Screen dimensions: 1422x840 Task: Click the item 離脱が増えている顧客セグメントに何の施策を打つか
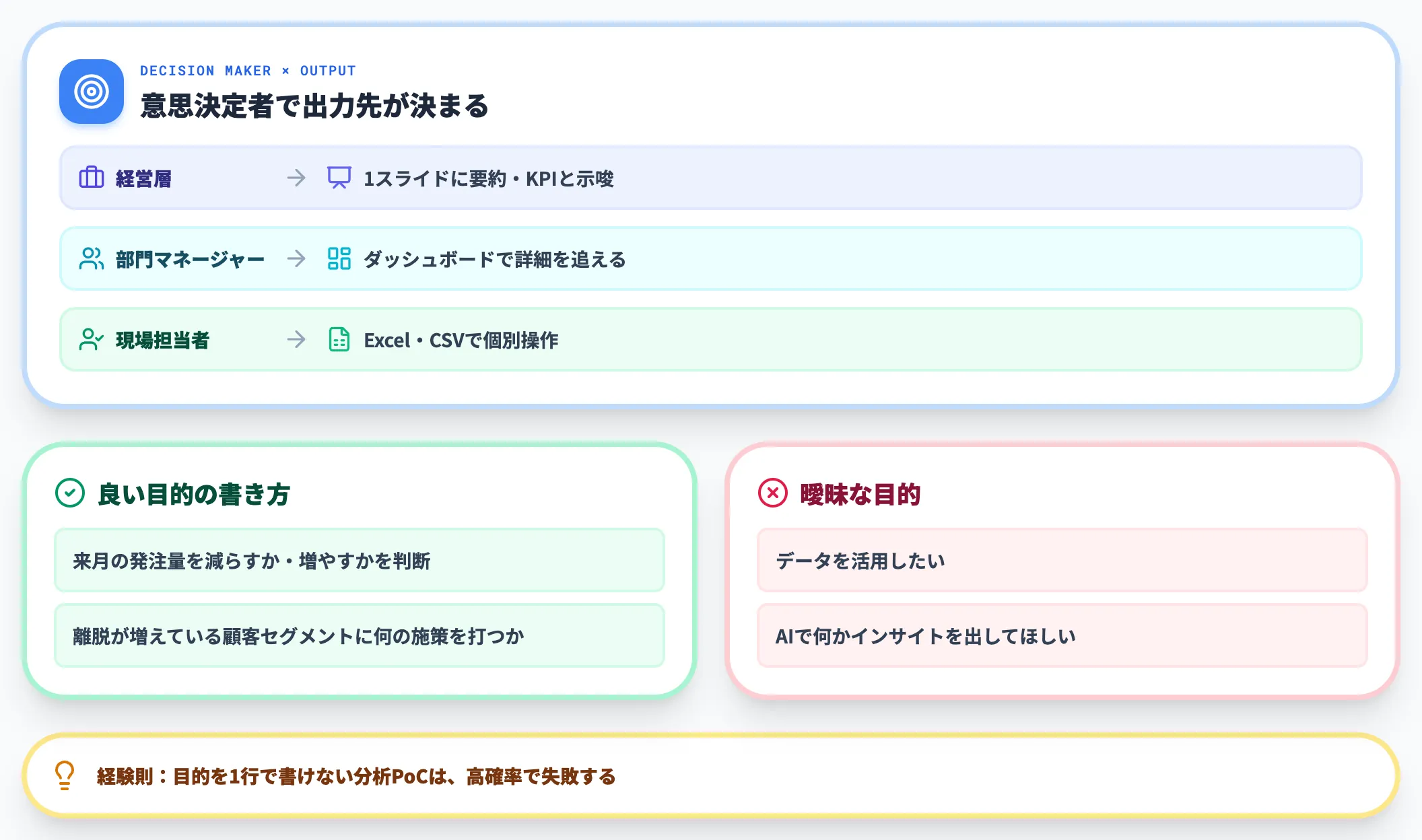coord(360,635)
